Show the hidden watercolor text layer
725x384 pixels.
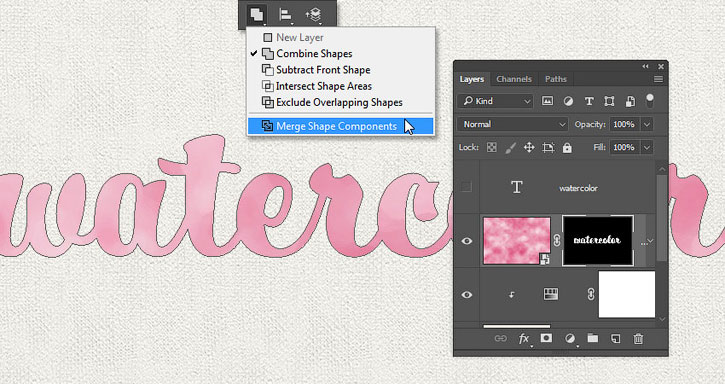click(x=466, y=187)
